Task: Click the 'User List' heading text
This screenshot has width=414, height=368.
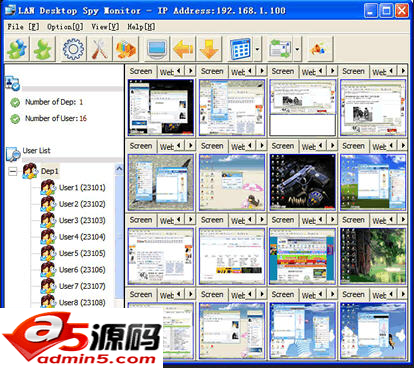Action: tap(36, 151)
